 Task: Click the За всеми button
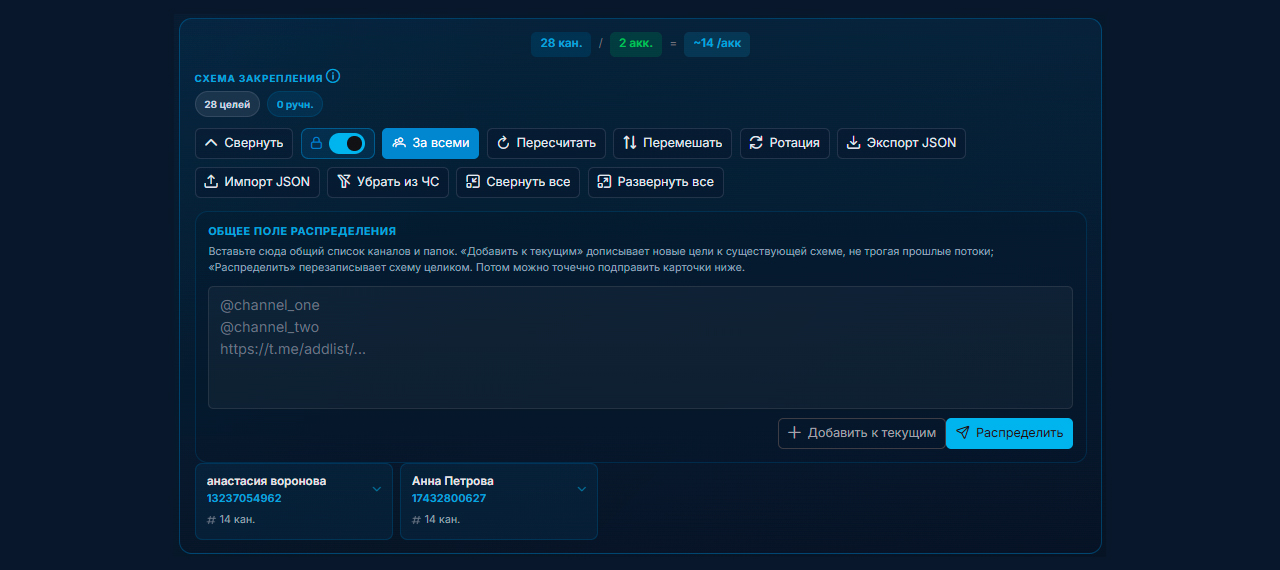pos(431,143)
